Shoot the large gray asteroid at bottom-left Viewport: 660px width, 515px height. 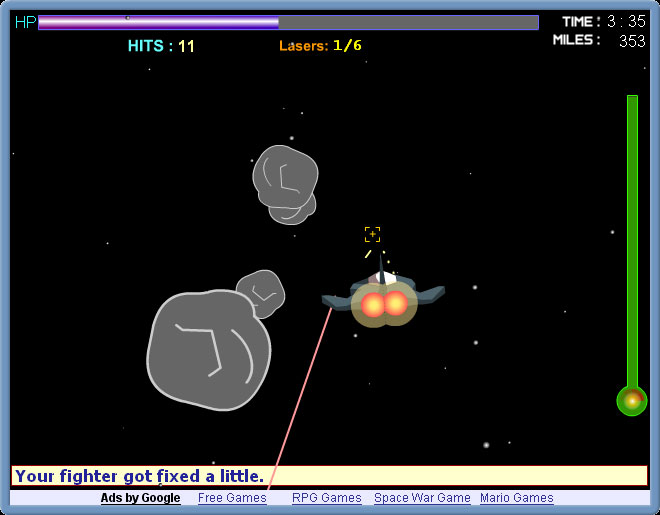[209, 350]
